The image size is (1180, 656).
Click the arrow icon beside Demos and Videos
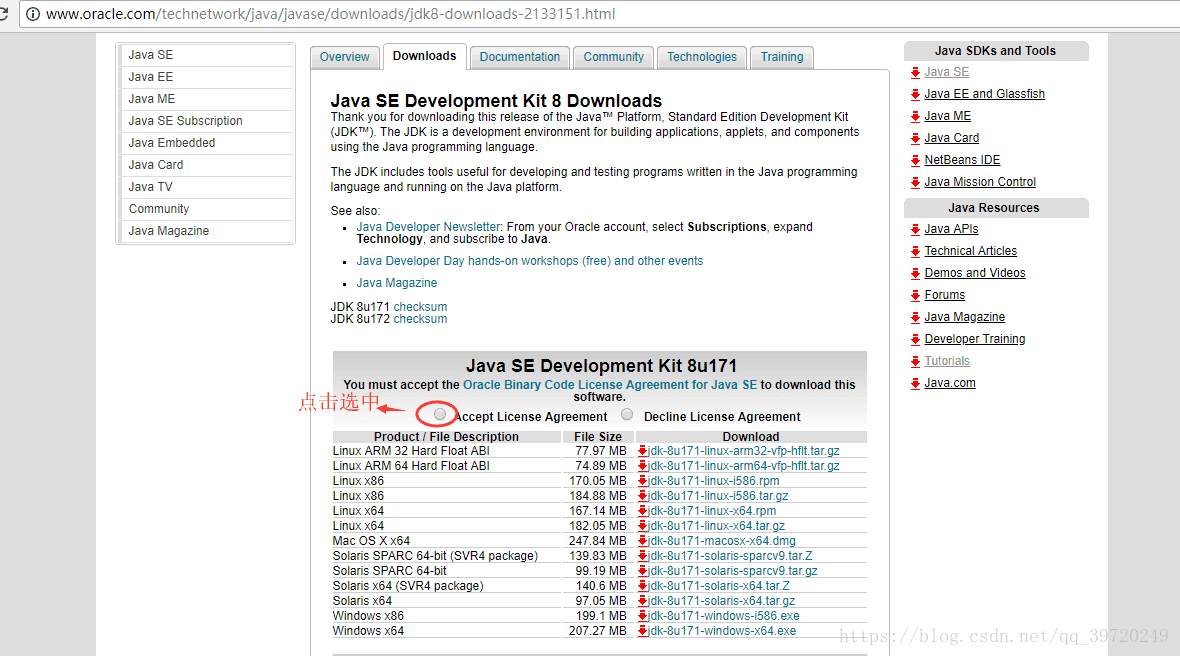(915, 274)
